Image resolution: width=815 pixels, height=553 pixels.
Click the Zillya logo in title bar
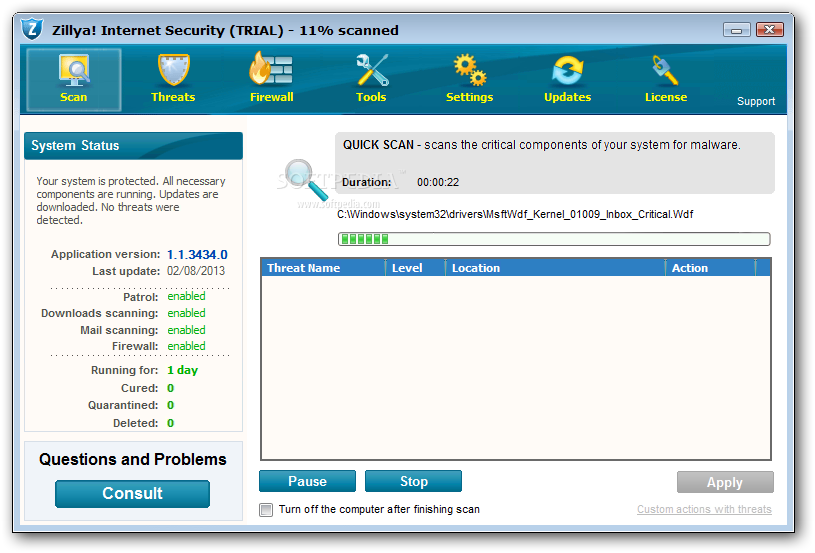tap(33, 29)
